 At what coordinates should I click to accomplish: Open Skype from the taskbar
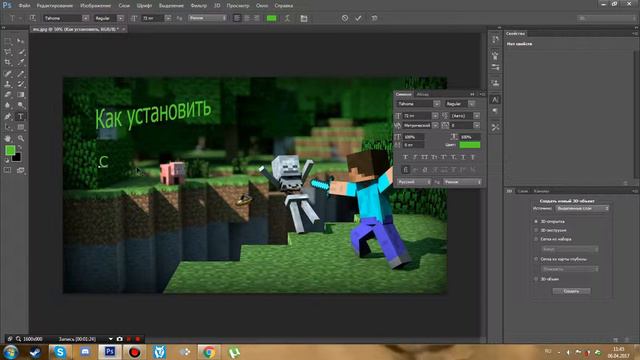pyautogui.click(x=60, y=352)
